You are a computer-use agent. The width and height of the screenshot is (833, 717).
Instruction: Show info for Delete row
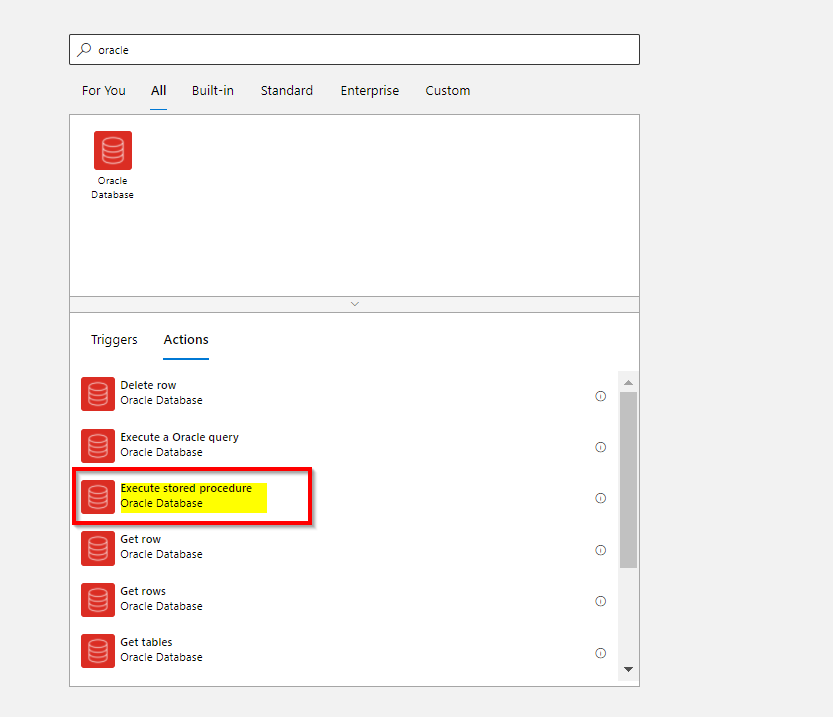pyautogui.click(x=600, y=396)
